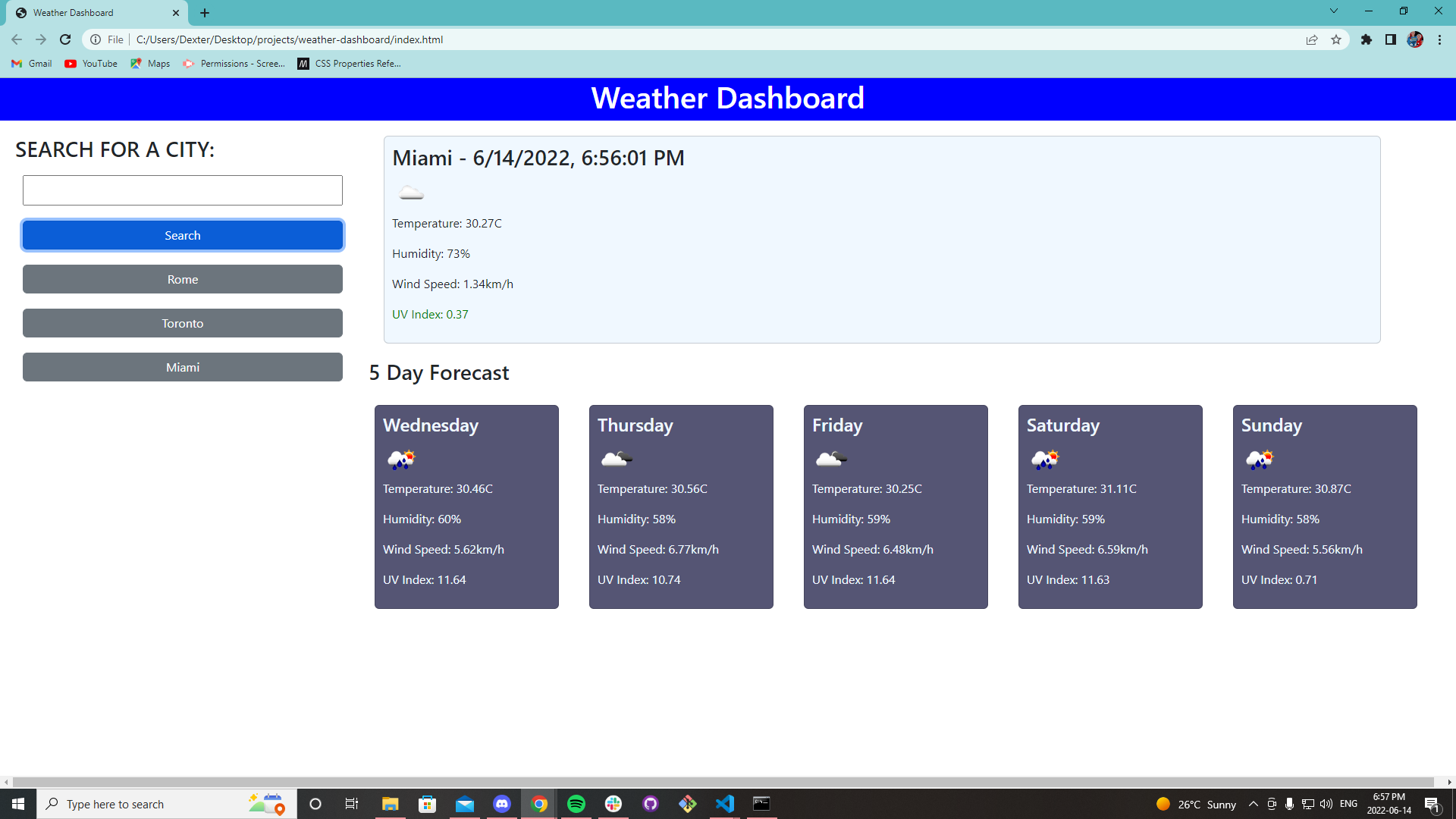Screen dimensions: 1456x819
Task: Select the Weather Dashboard browser tab
Action: point(91,12)
